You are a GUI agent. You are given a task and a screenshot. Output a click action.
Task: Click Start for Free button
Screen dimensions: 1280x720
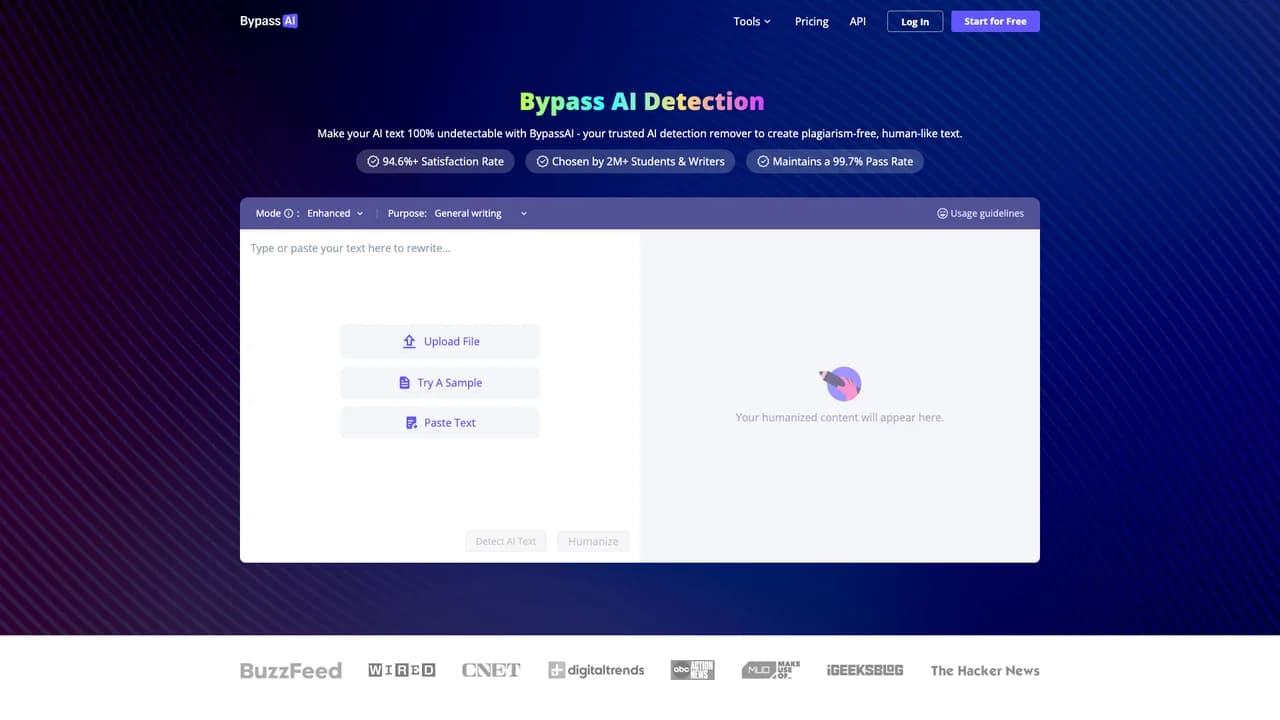click(995, 21)
